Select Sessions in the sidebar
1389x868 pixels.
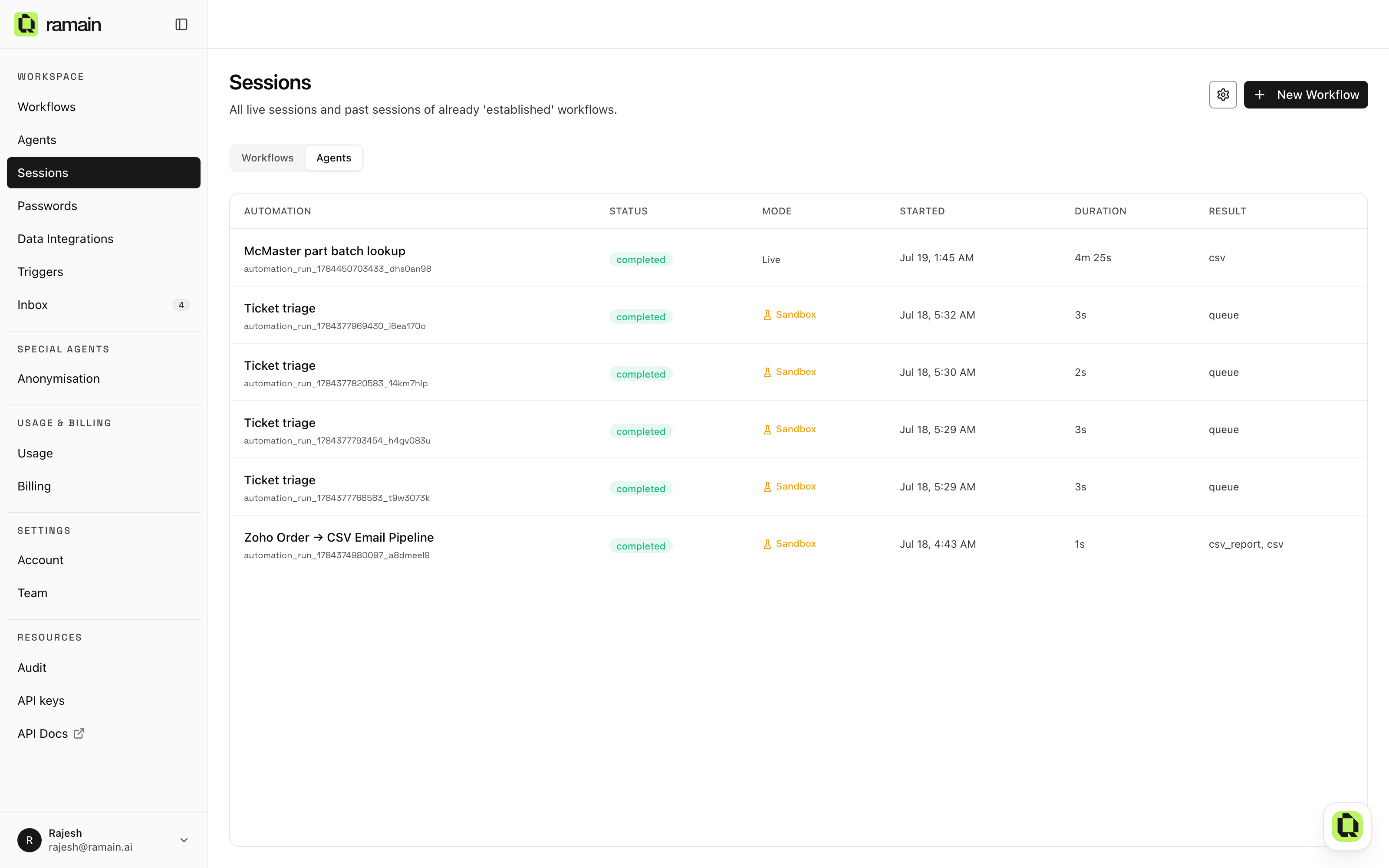[104, 173]
